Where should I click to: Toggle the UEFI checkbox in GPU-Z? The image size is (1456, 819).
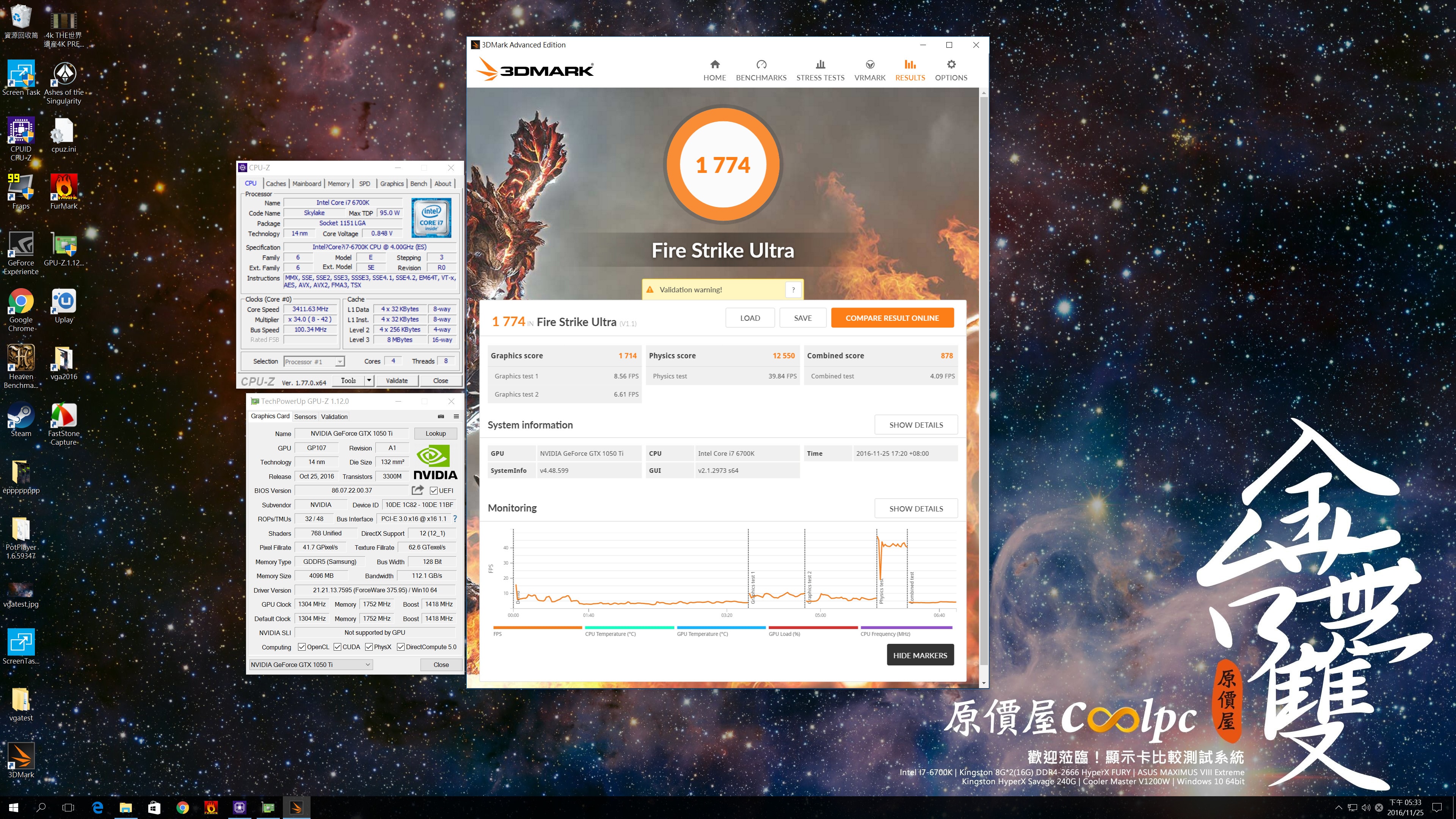(433, 491)
